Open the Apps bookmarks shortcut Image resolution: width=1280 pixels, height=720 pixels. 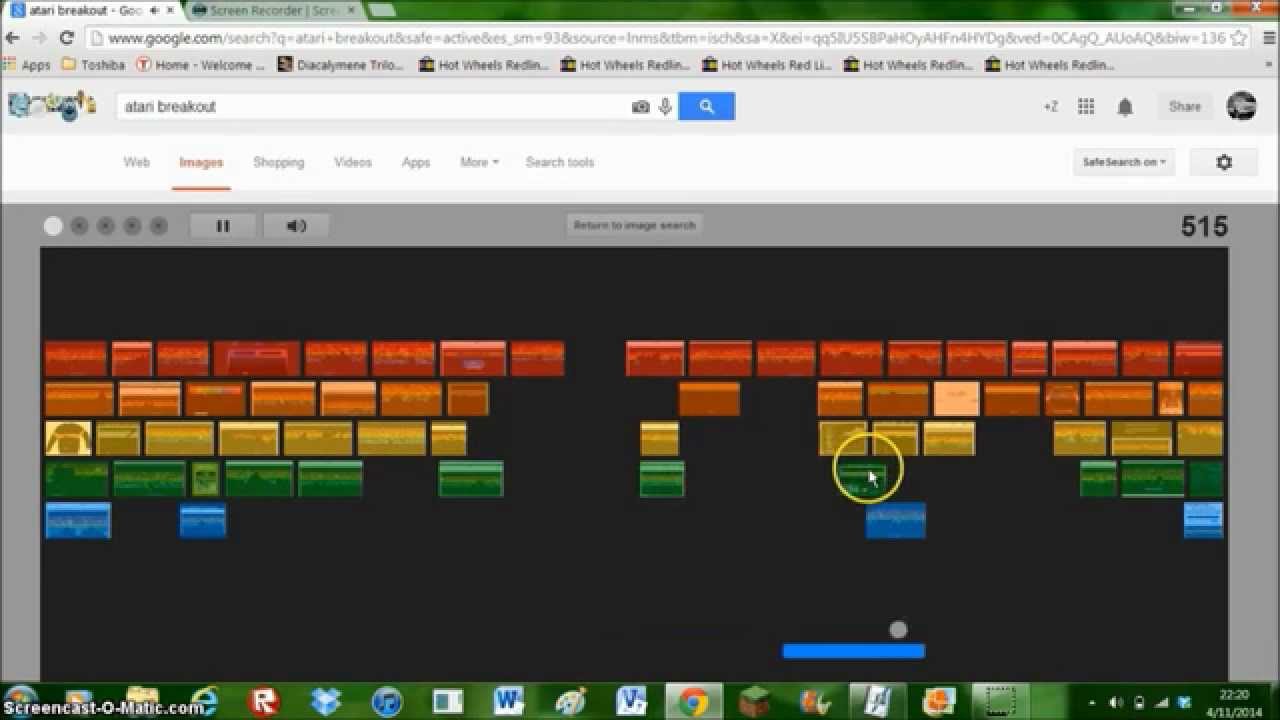tap(28, 65)
